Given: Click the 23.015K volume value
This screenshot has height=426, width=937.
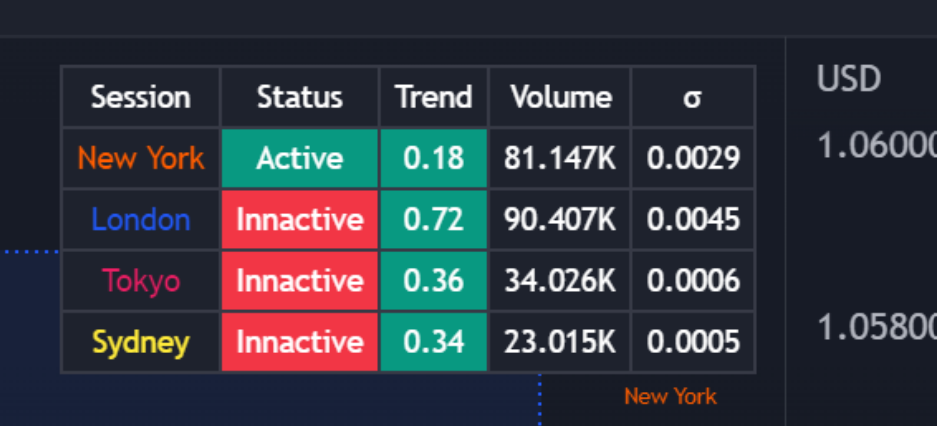Looking at the screenshot, I should point(560,343).
